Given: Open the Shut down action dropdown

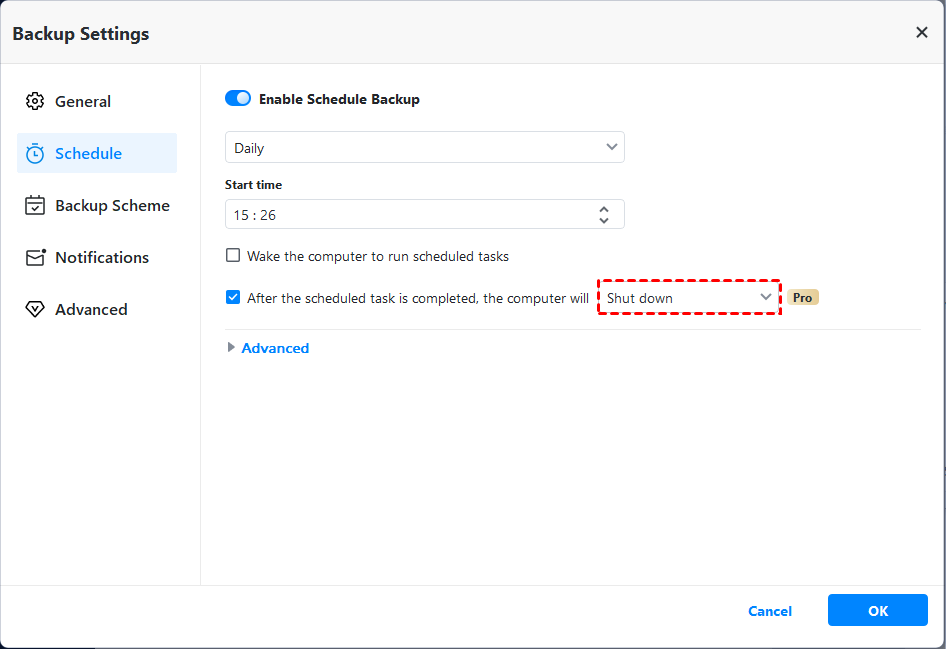Looking at the screenshot, I should [x=689, y=298].
